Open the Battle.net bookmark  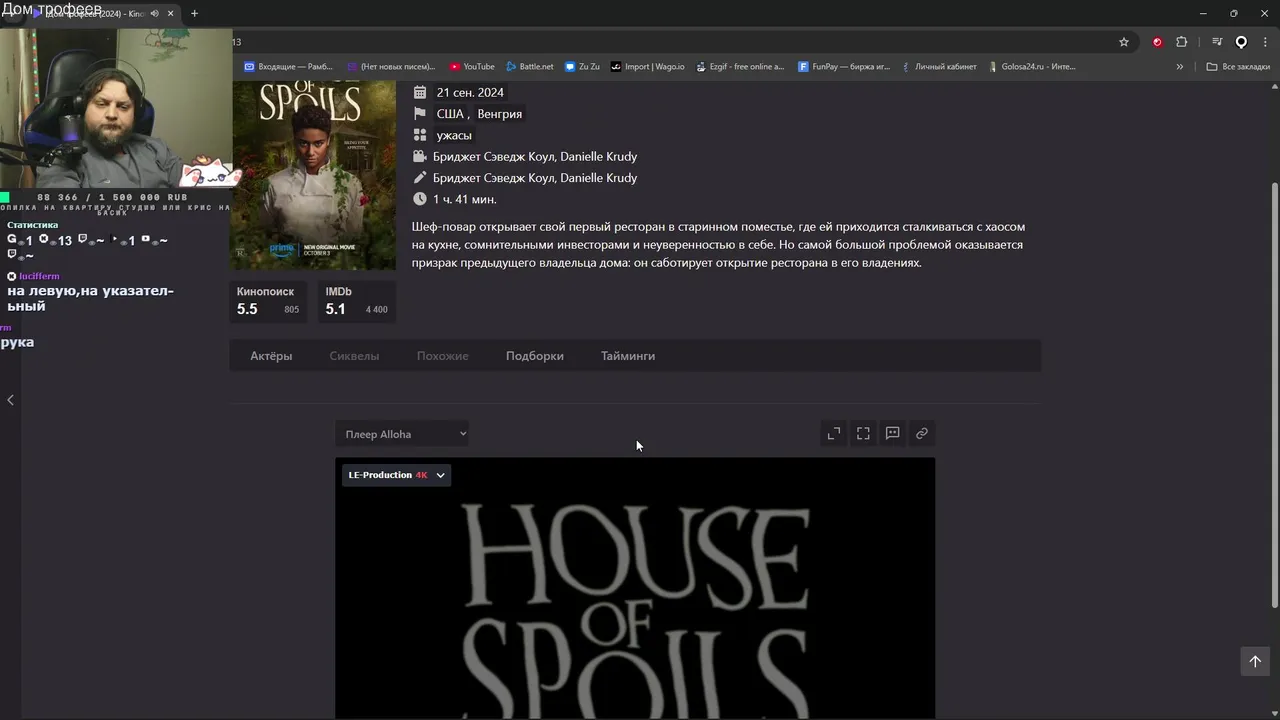[x=529, y=67]
